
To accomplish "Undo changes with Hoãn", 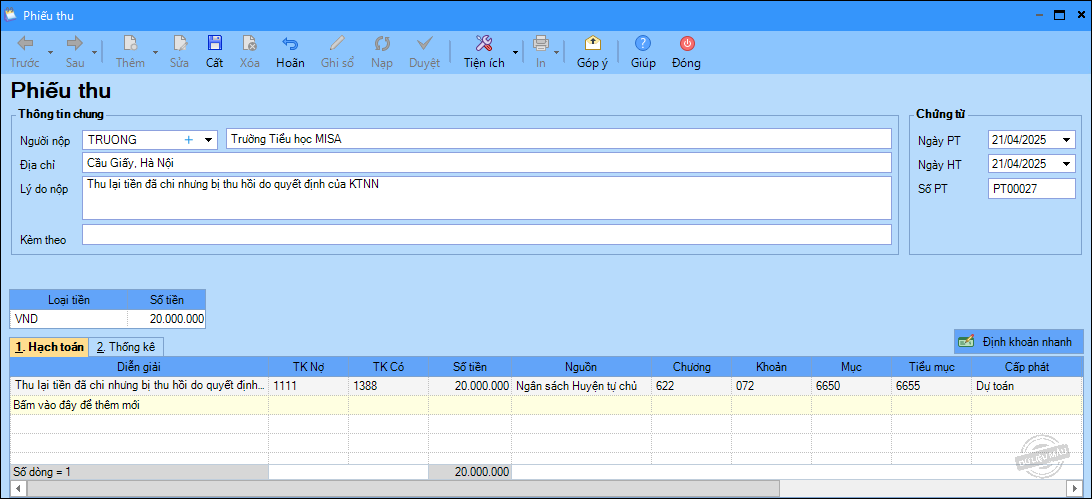I will pyautogui.click(x=290, y=52).
